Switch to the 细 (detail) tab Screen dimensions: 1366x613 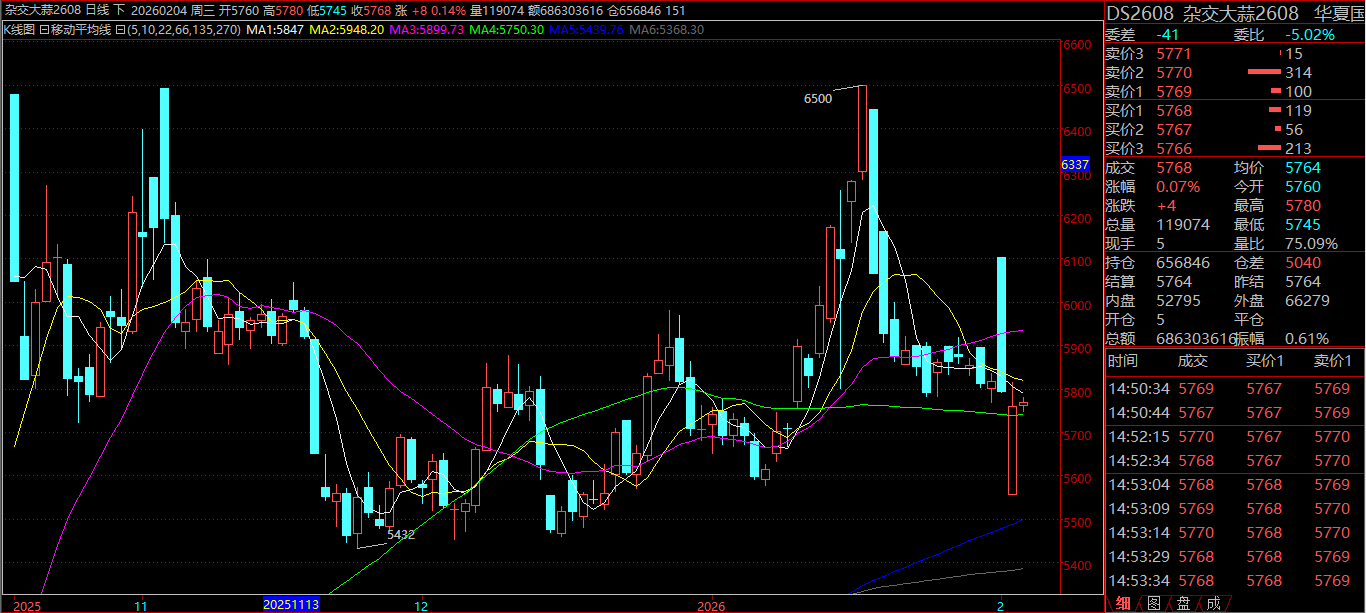pyautogui.click(x=1124, y=603)
